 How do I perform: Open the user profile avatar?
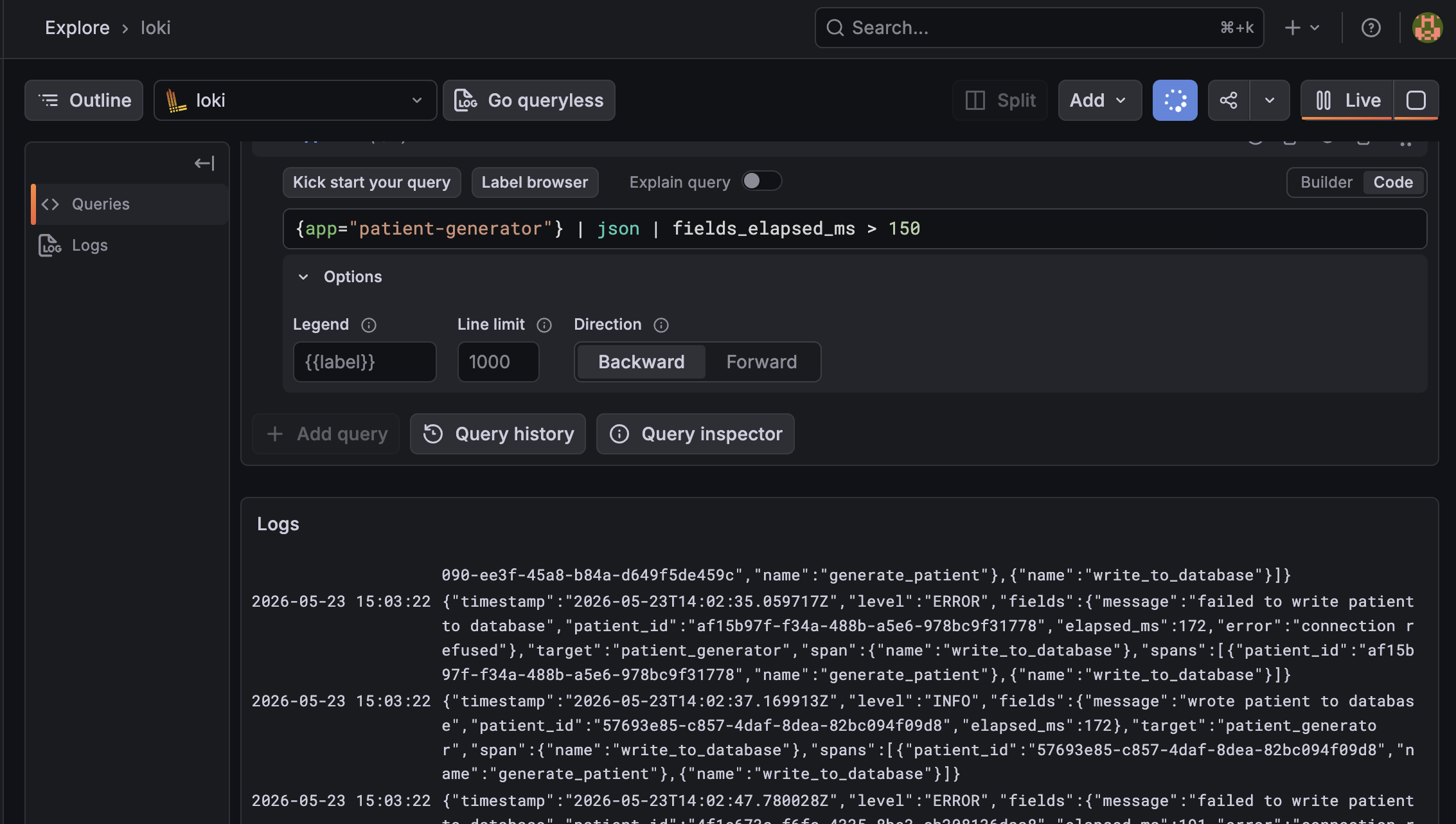coord(1427,28)
